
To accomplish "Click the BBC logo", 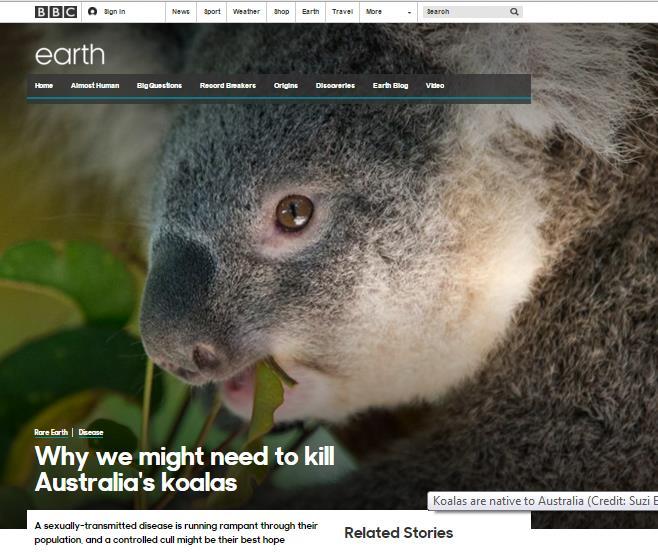I will [x=56, y=12].
